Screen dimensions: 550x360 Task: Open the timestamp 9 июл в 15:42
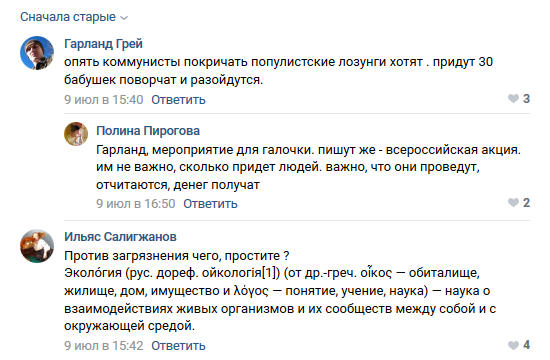[103, 346]
